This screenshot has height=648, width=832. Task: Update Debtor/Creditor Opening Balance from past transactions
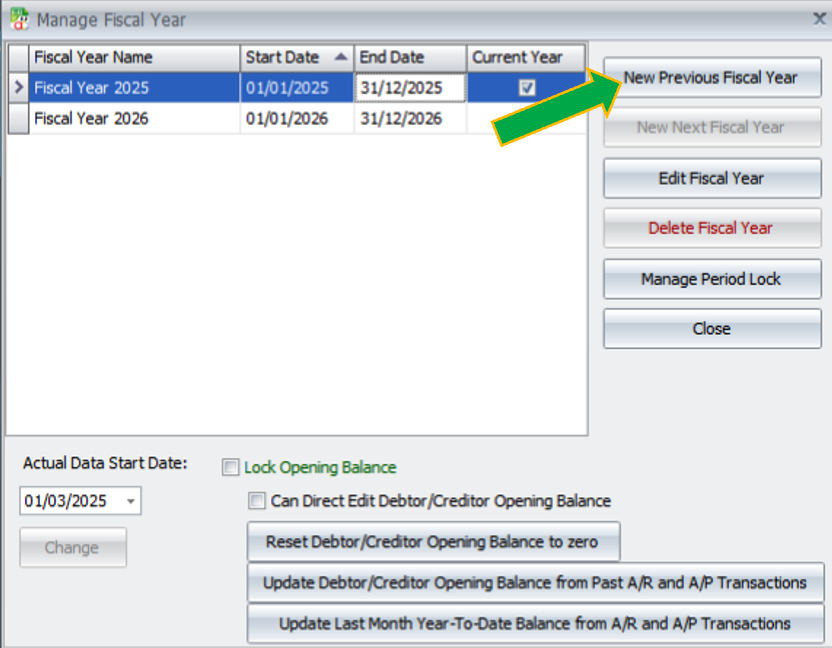click(x=536, y=582)
